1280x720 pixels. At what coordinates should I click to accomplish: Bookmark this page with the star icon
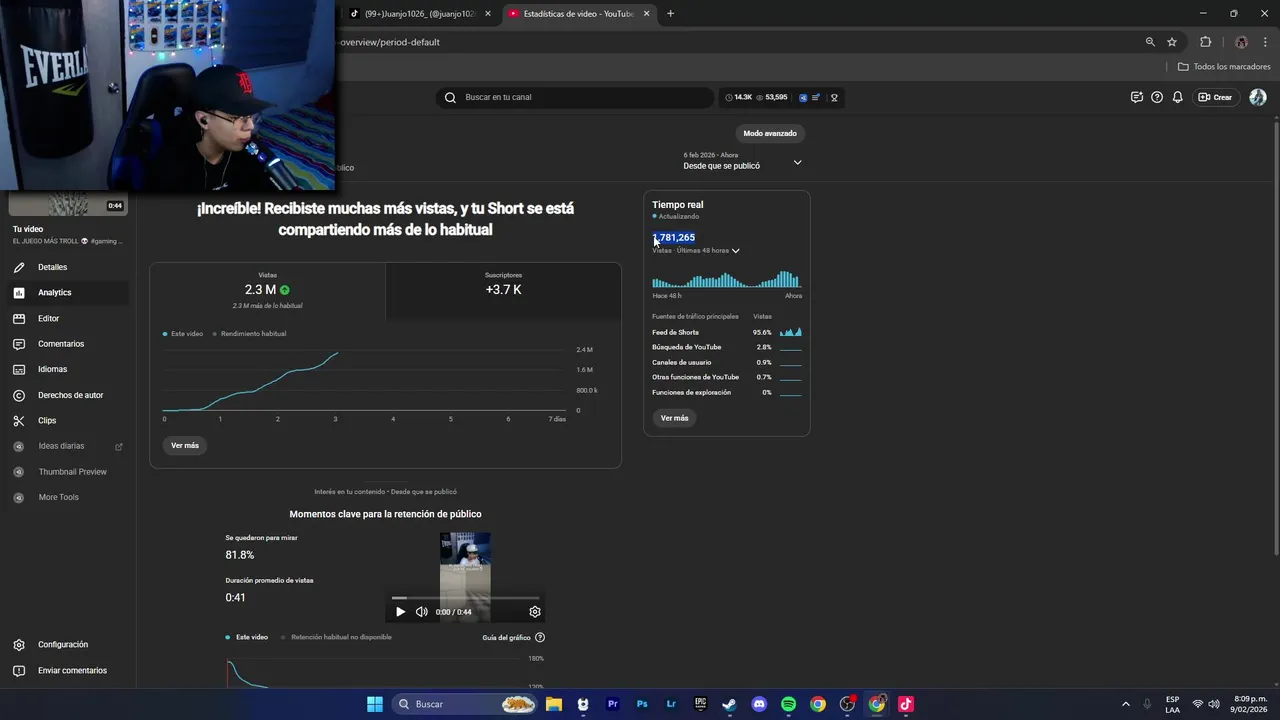pos(1172,42)
